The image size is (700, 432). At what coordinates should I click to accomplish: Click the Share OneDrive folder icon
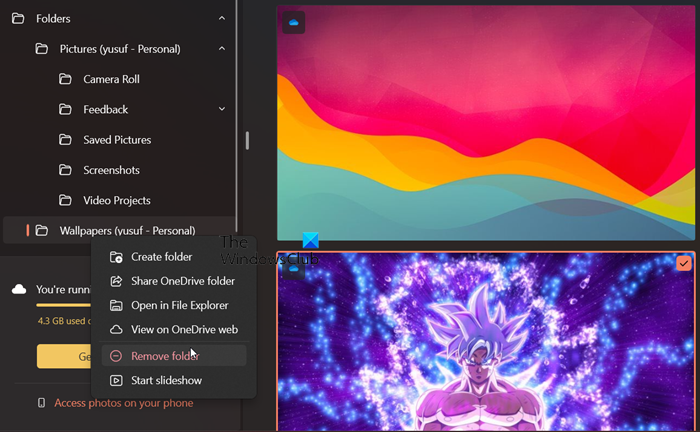[x=116, y=281]
